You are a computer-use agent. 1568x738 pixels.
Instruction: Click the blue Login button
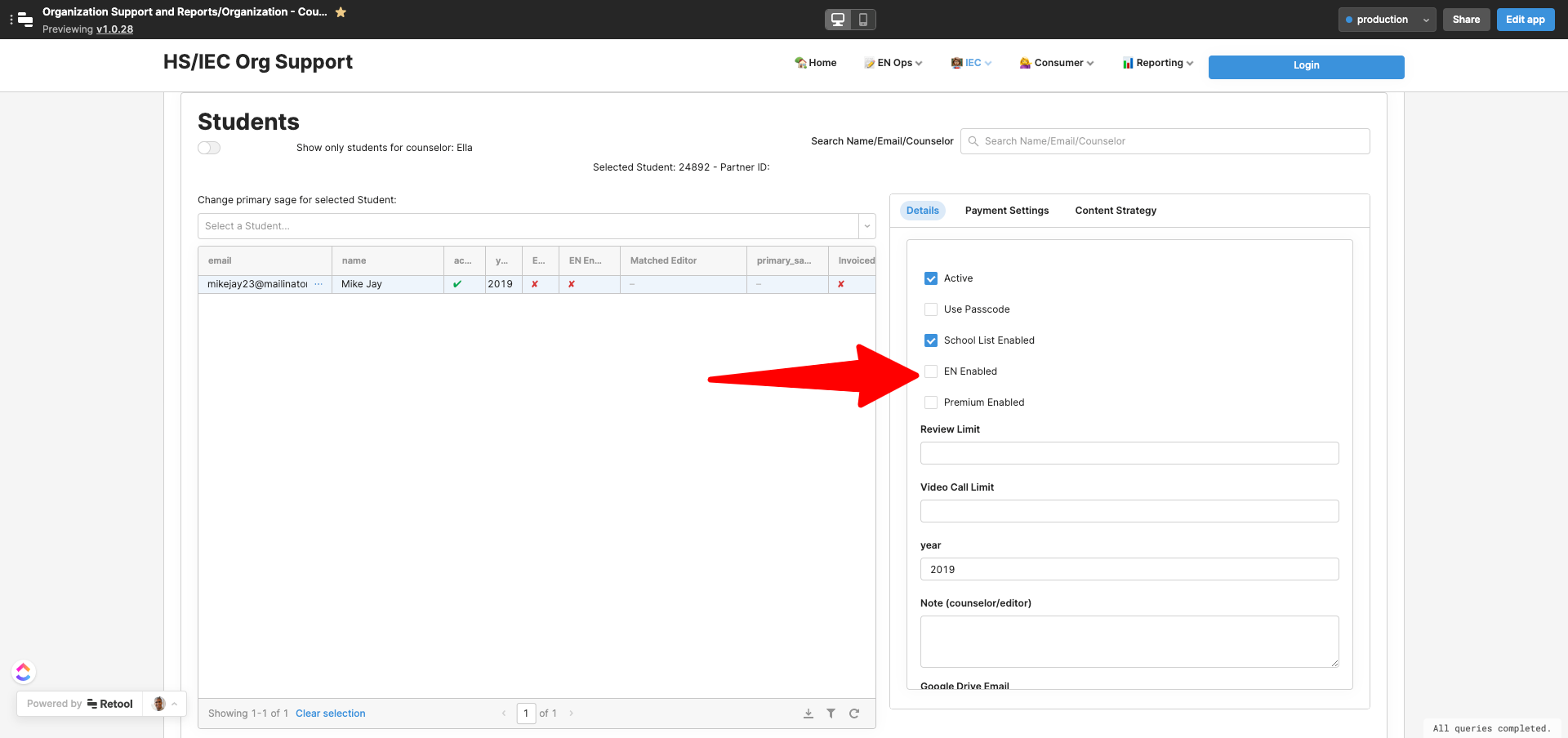[1307, 67]
